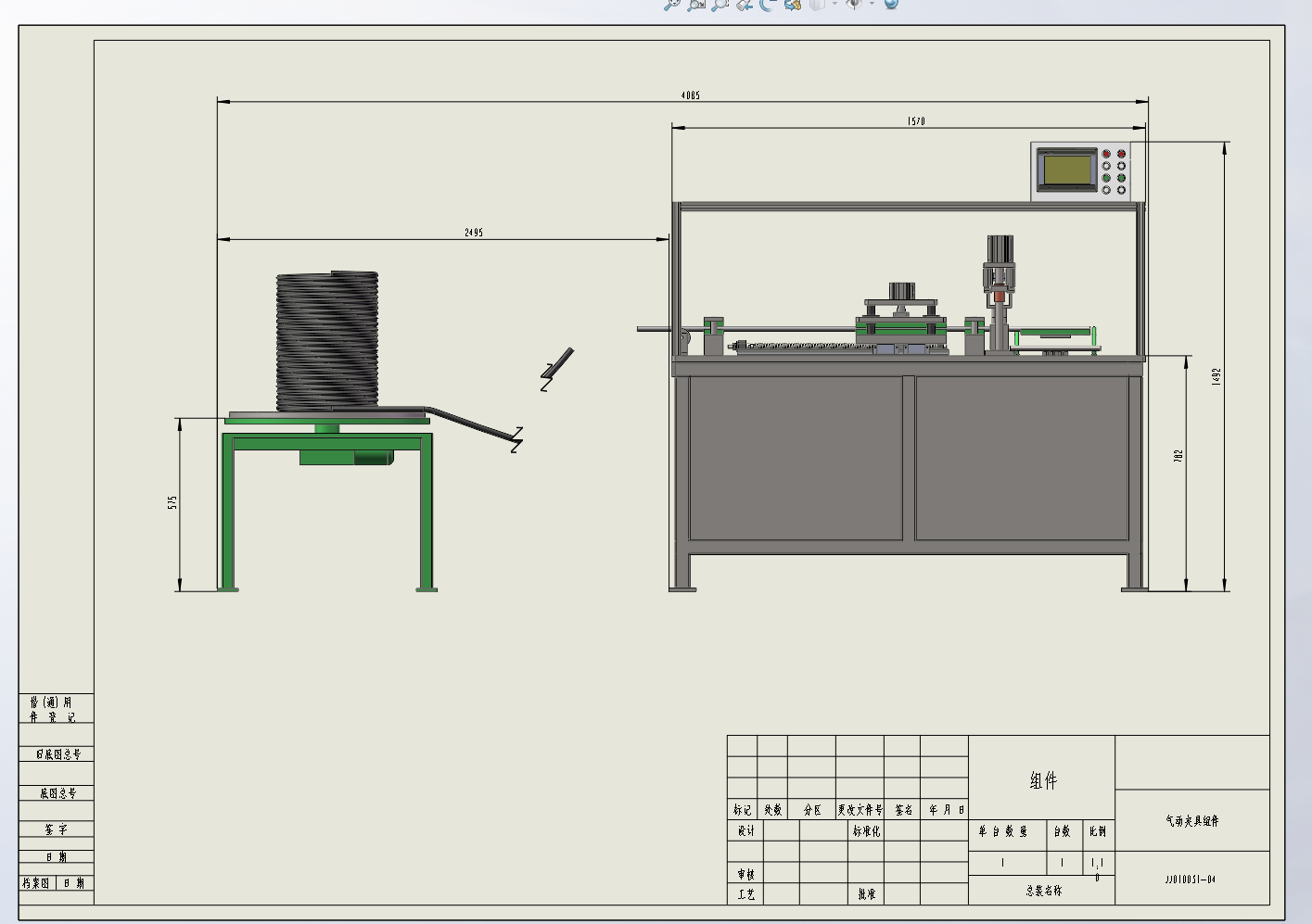
Task: Select the 2495 horizontal dimension
Action: coord(473,233)
